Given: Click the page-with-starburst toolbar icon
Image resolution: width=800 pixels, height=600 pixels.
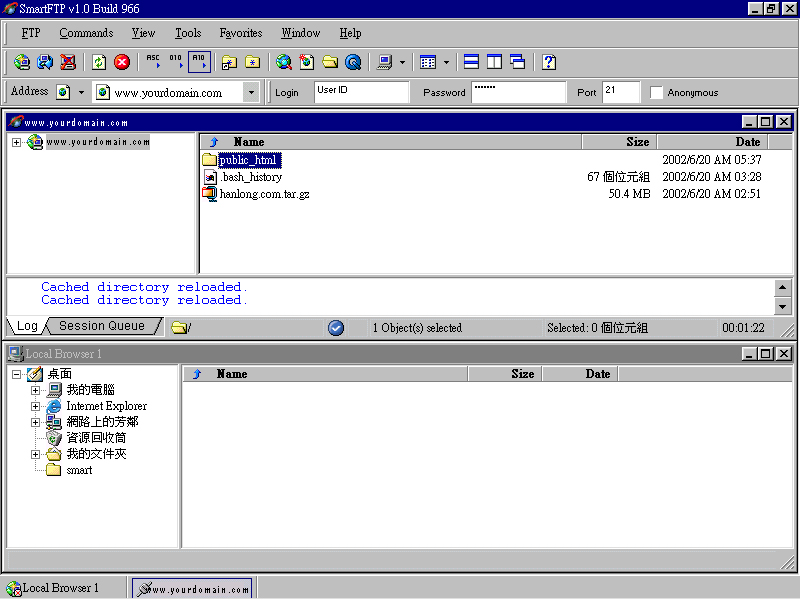Looking at the screenshot, I should tap(307, 62).
